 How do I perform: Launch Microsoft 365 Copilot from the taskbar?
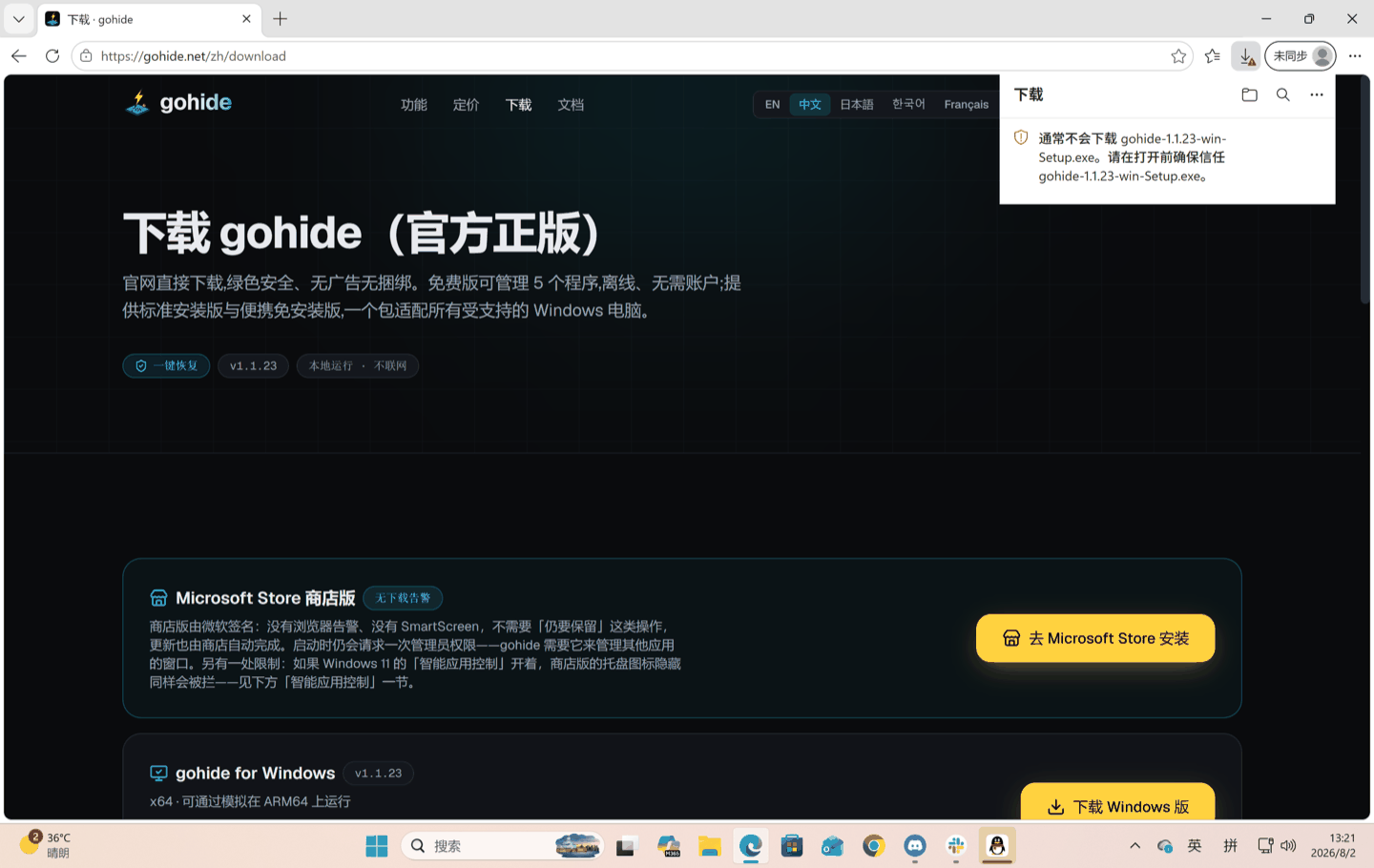click(x=668, y=846)
